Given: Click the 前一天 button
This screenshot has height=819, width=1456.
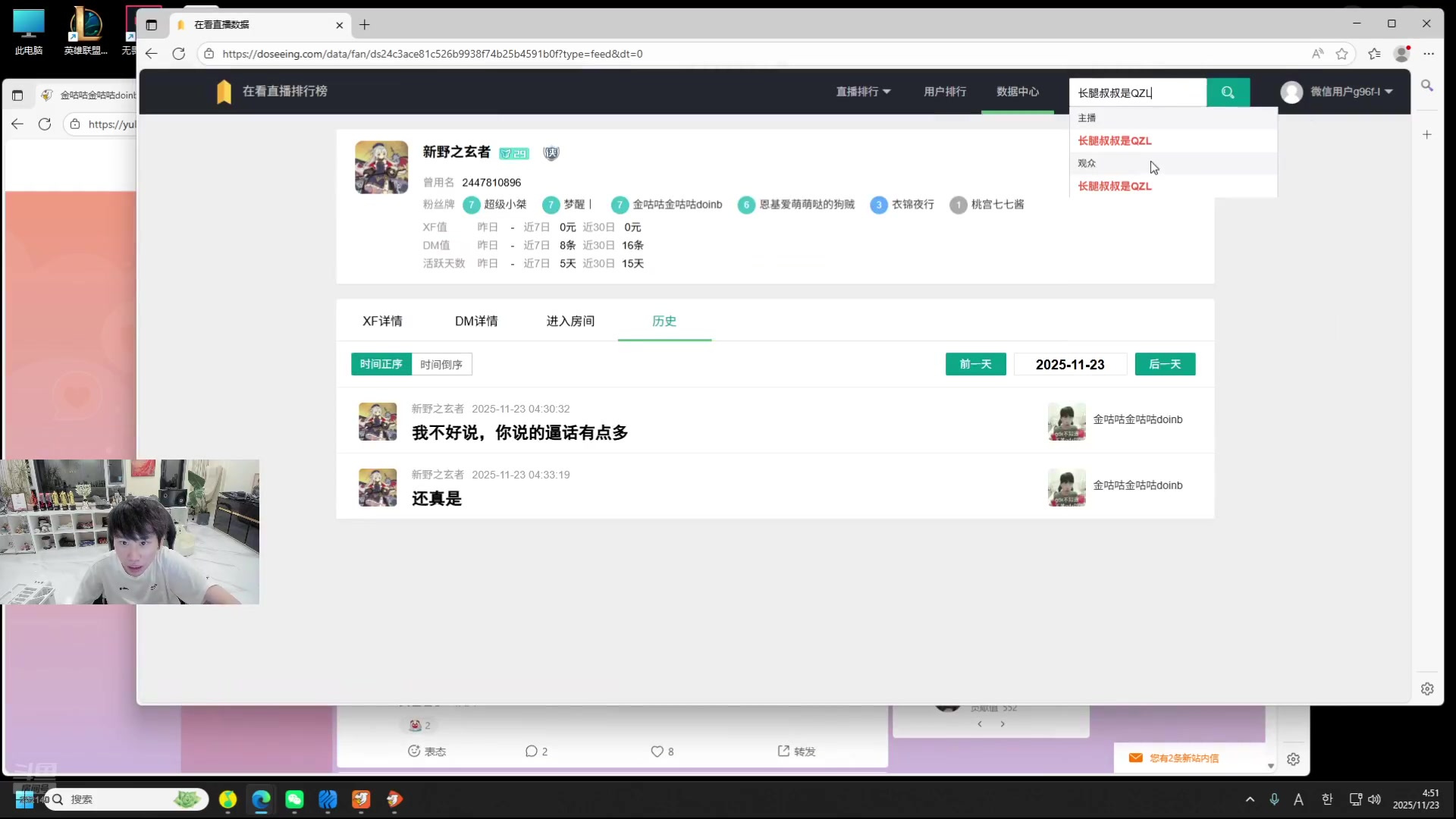Looking at the screenshot, I should [975, 364].
